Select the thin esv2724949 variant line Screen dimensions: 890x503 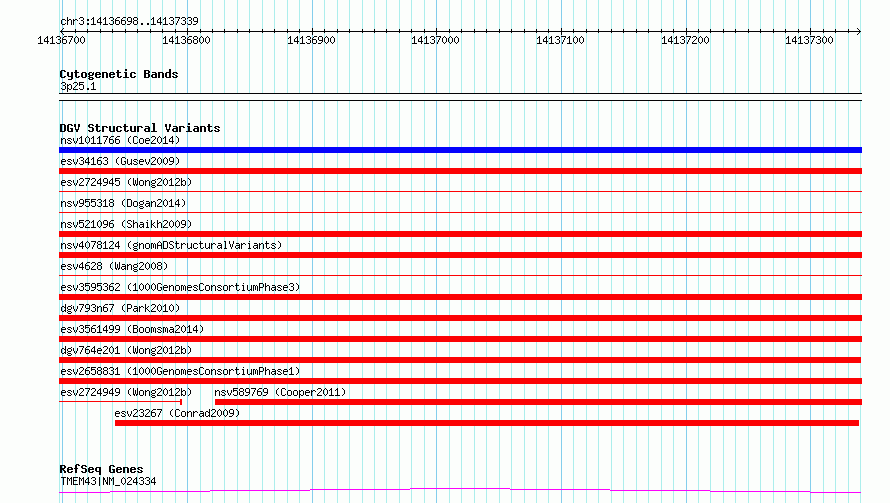[120, 402]
